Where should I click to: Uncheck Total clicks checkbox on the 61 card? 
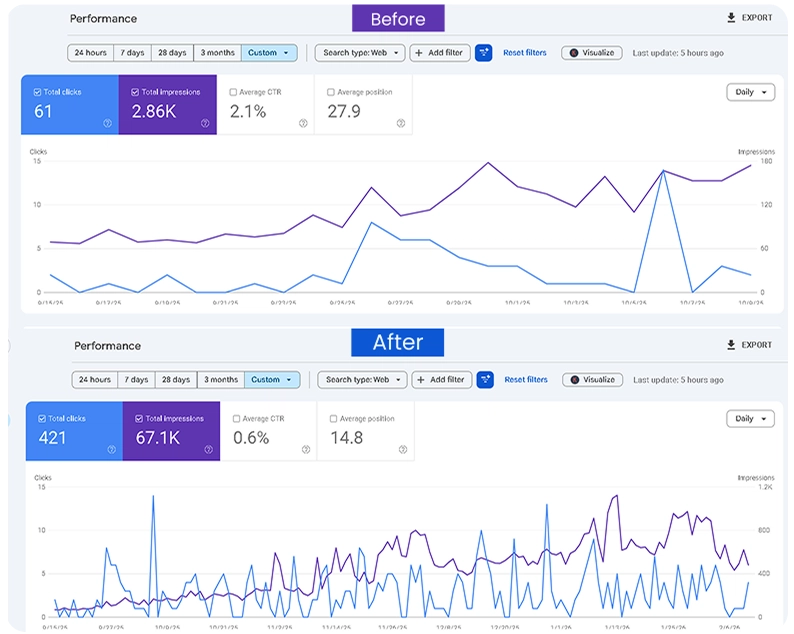click(38, 92)
